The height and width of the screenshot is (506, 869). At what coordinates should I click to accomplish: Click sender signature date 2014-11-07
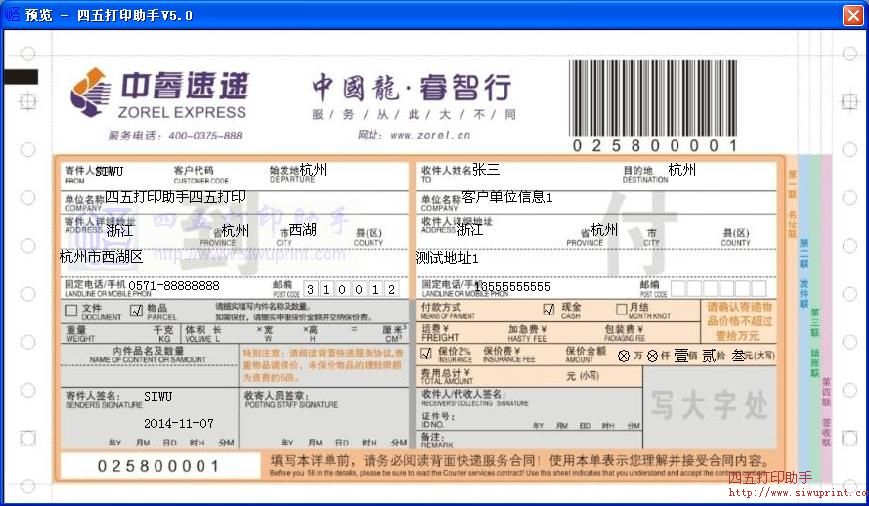click(x=178, y=423)
